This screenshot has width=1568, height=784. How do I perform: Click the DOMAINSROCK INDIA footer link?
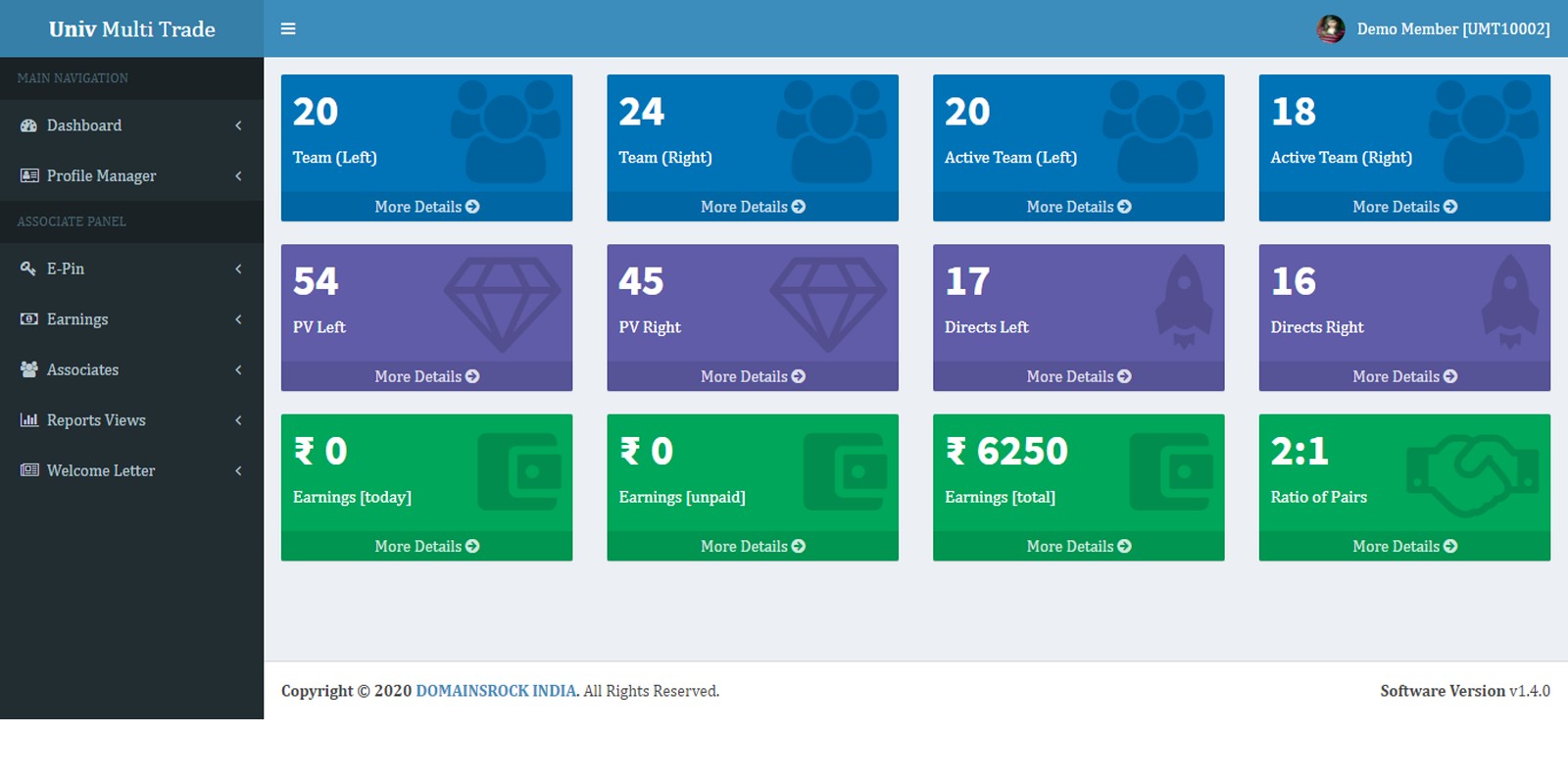tap(496, 691)
